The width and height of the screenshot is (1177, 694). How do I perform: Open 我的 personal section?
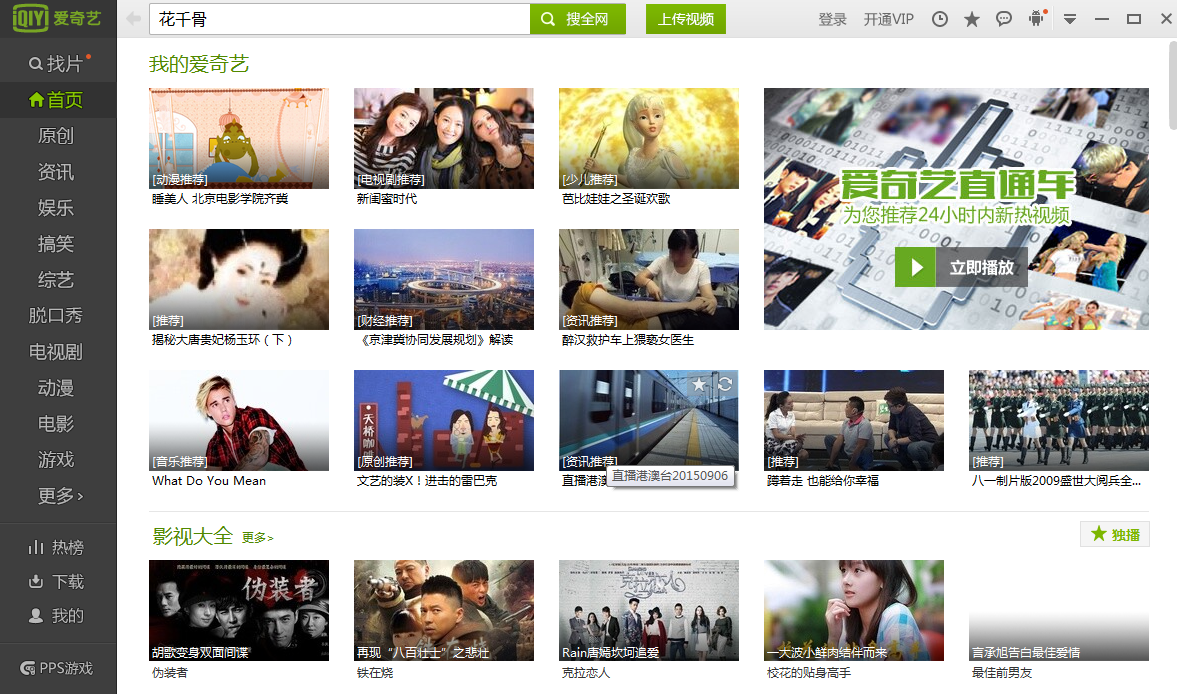57,616
